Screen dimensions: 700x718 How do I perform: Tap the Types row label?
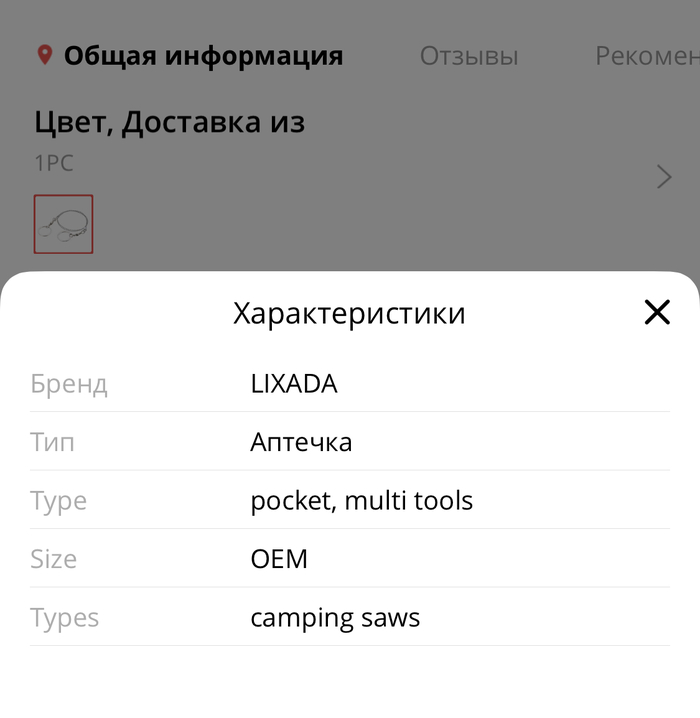click(x=64, y=617)
